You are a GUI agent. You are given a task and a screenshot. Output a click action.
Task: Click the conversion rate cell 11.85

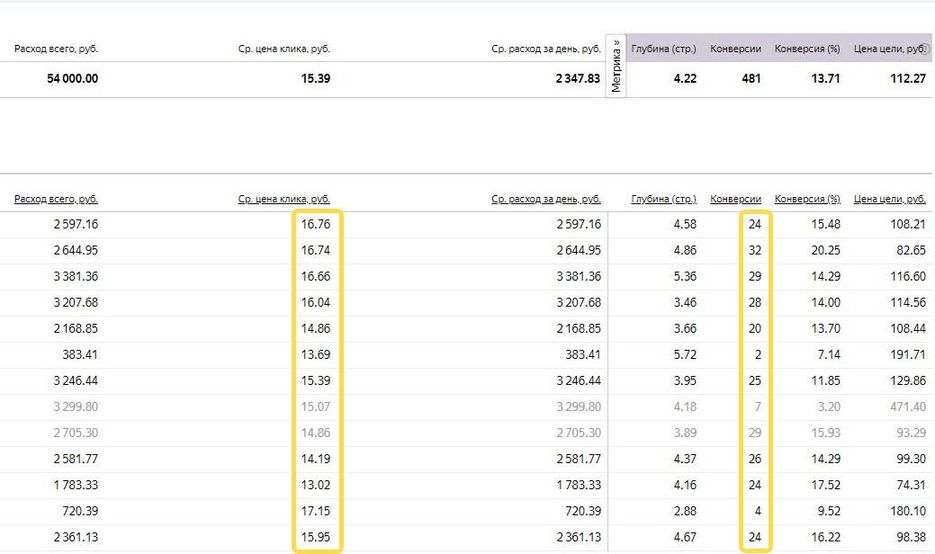coord(825,380)
